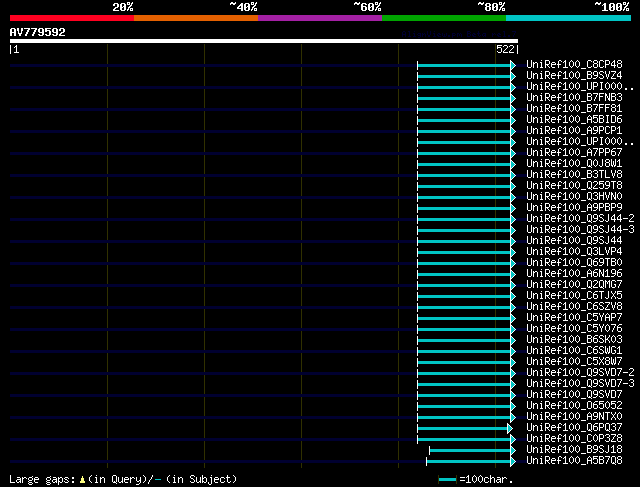Click the 20% scale label
640x487 pixels.
[x=123, y=7]
